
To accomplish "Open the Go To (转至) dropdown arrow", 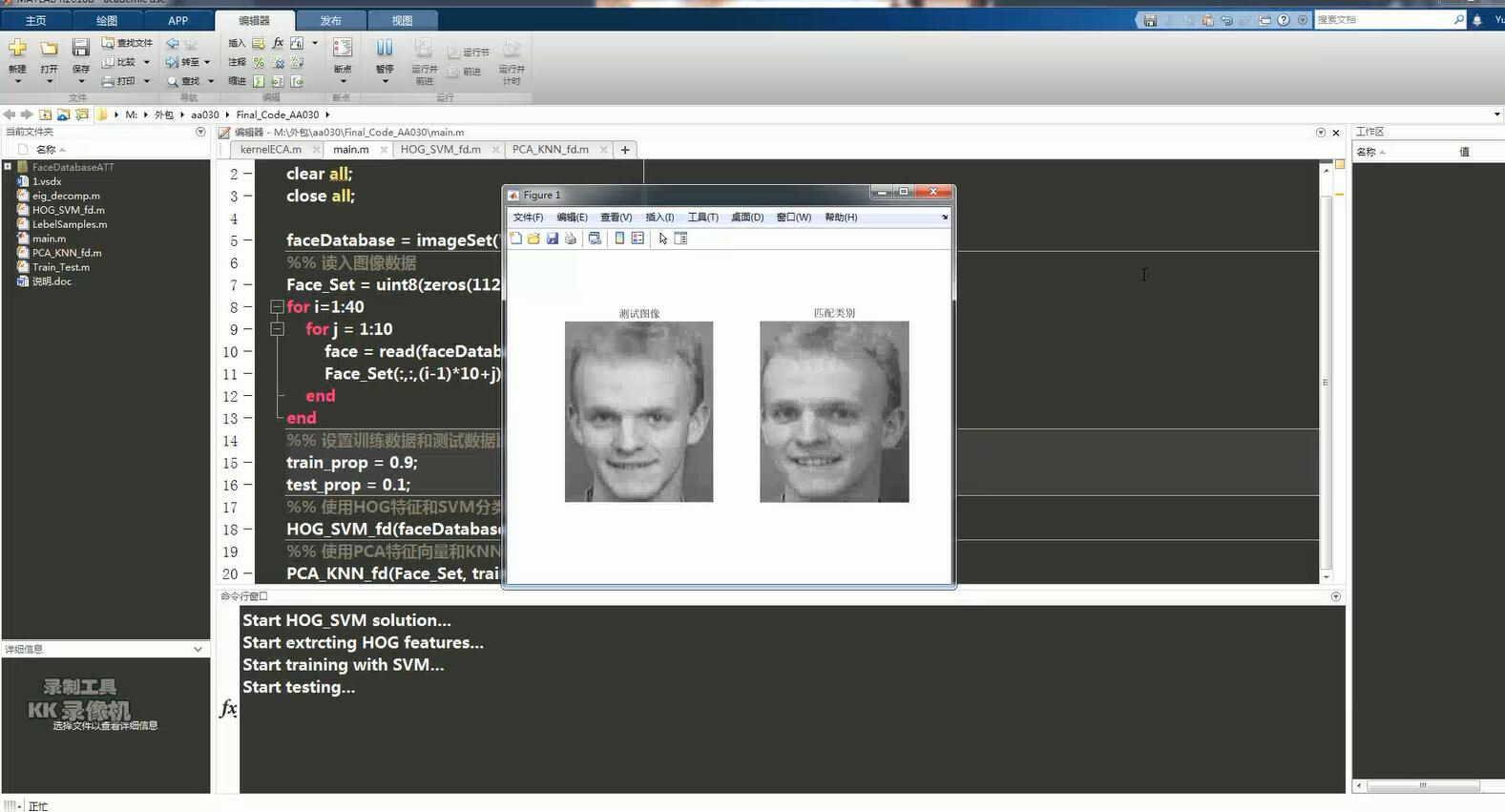I will (207, 62).
